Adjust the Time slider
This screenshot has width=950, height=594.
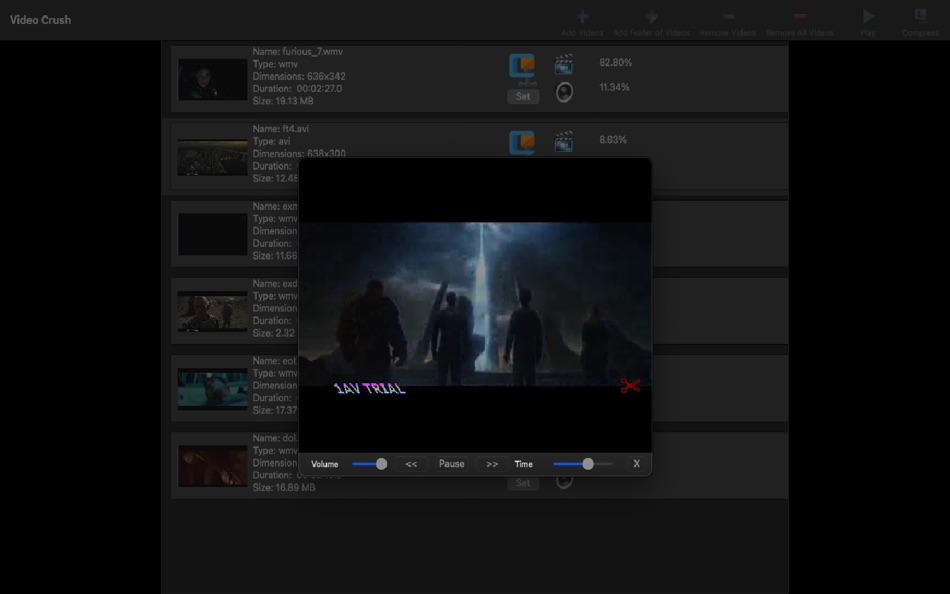(582, 464)
